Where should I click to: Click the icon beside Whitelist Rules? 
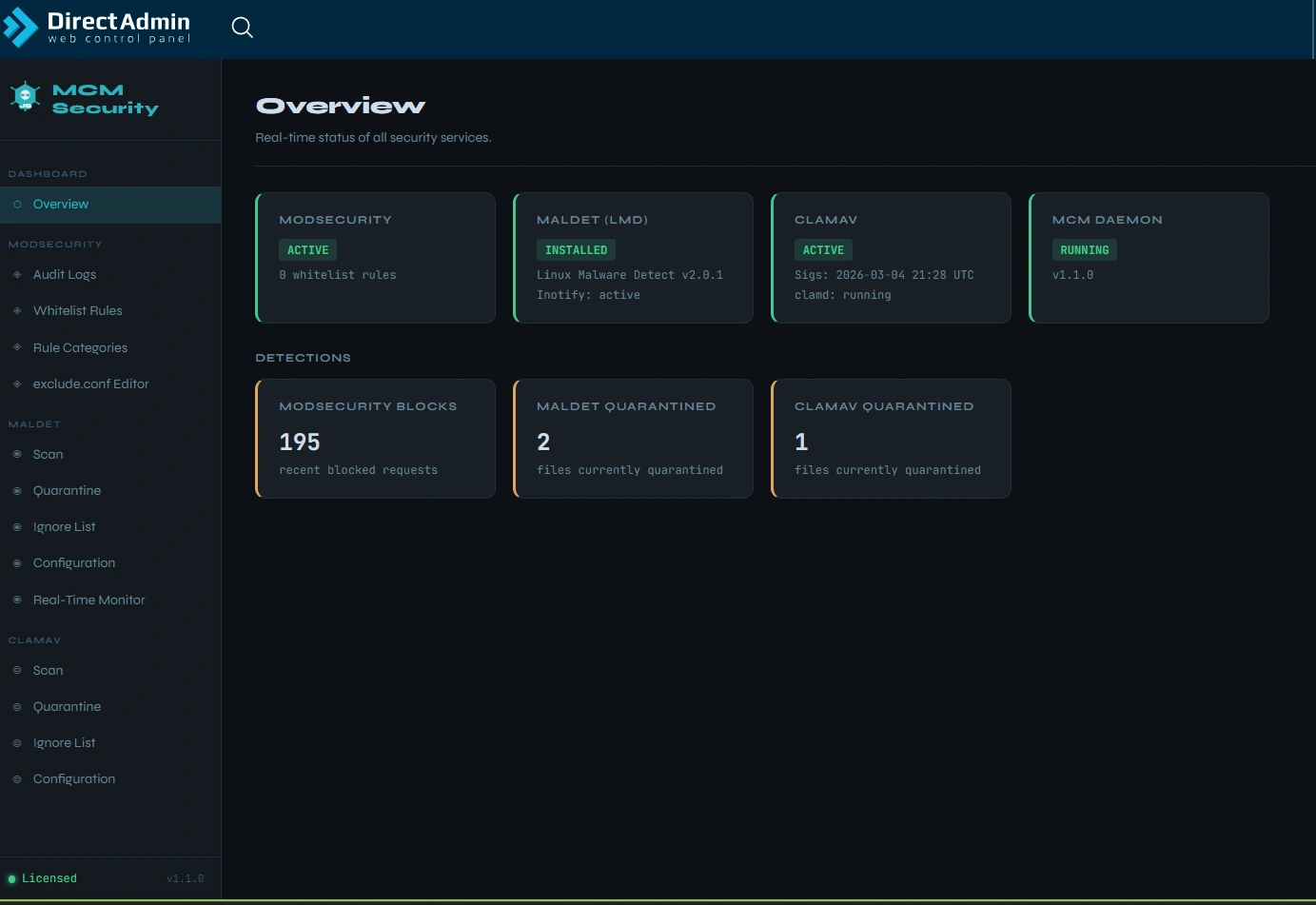click(17, 311)
